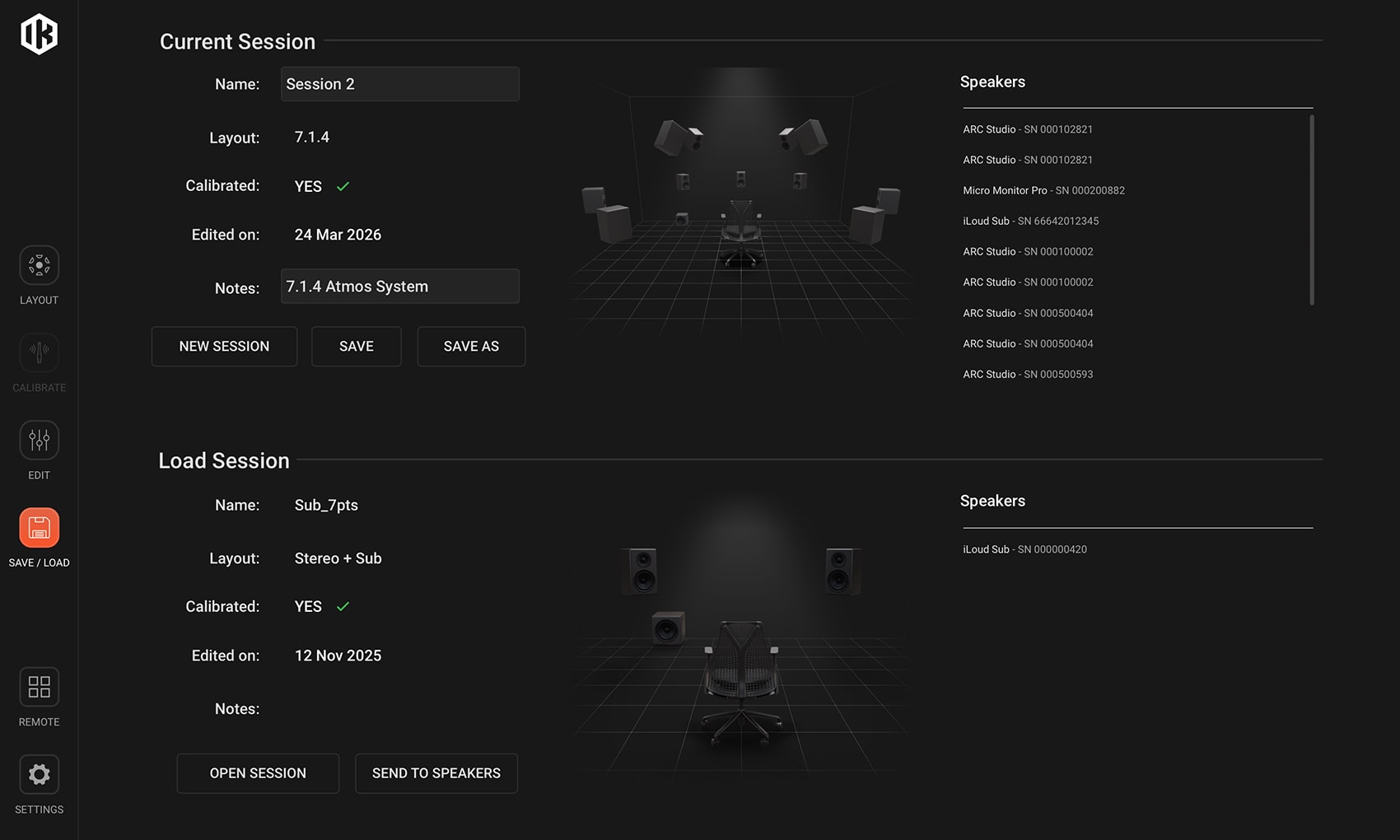Open the Sub_7pts session
This screenshot has height=840, width=1400.
pyautogui.click(x=258, y=773)
